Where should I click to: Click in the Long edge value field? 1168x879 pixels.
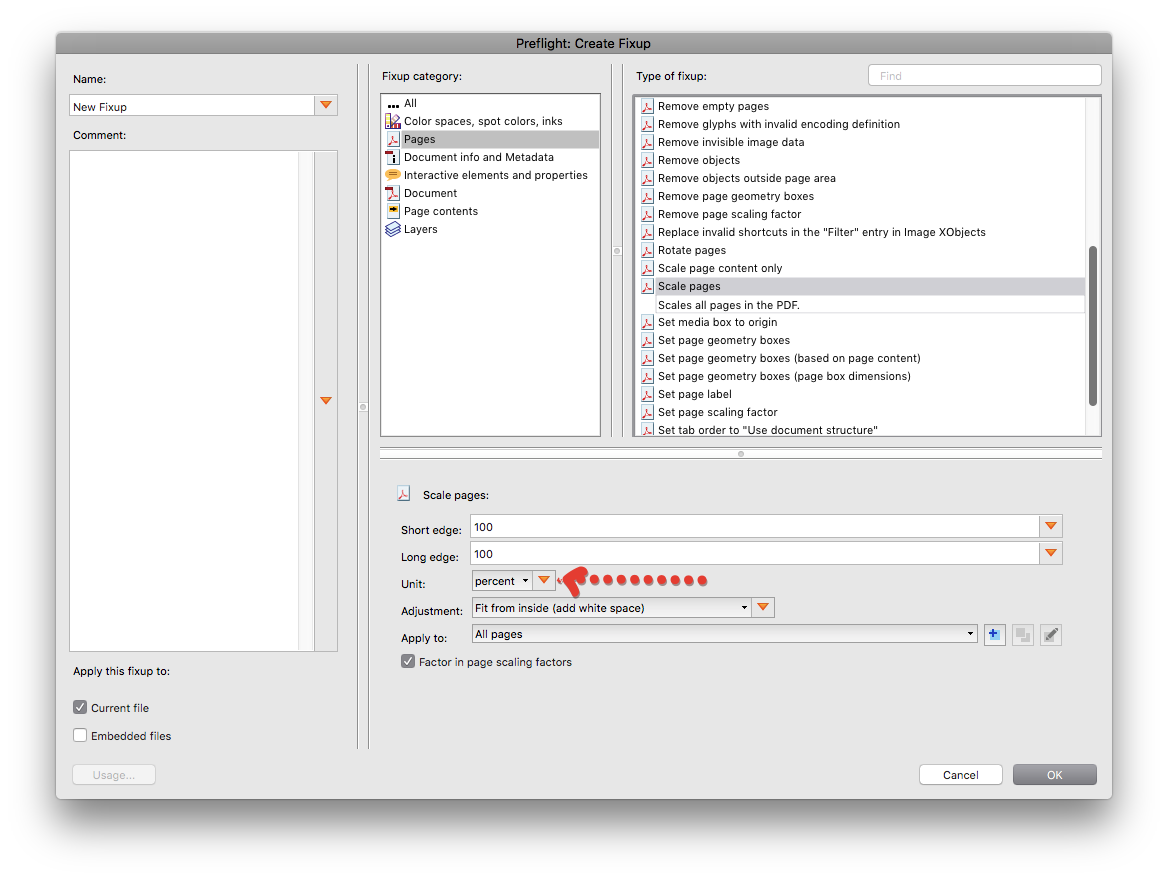pos(755,553)
